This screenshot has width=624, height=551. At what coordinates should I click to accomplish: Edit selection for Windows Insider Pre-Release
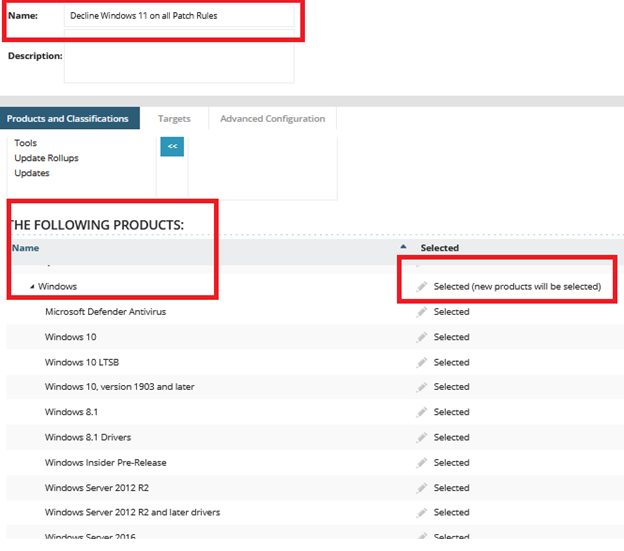(x=422, y=463)
